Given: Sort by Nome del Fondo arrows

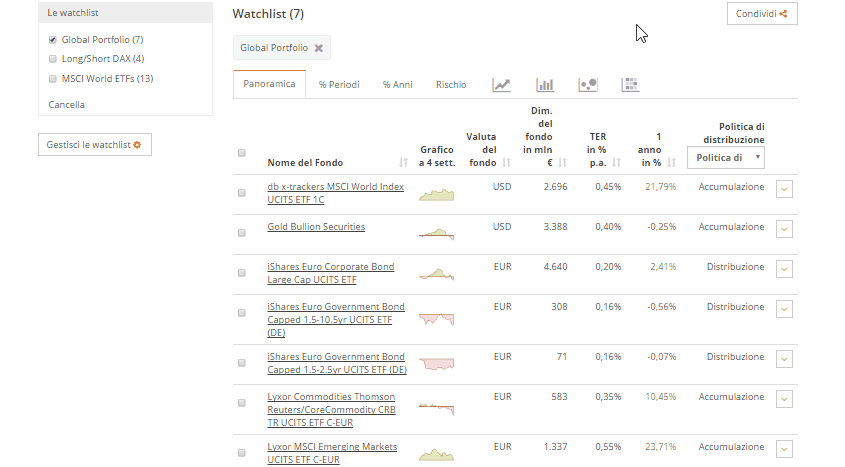Looking at the screenshot, I should [403, 163].
